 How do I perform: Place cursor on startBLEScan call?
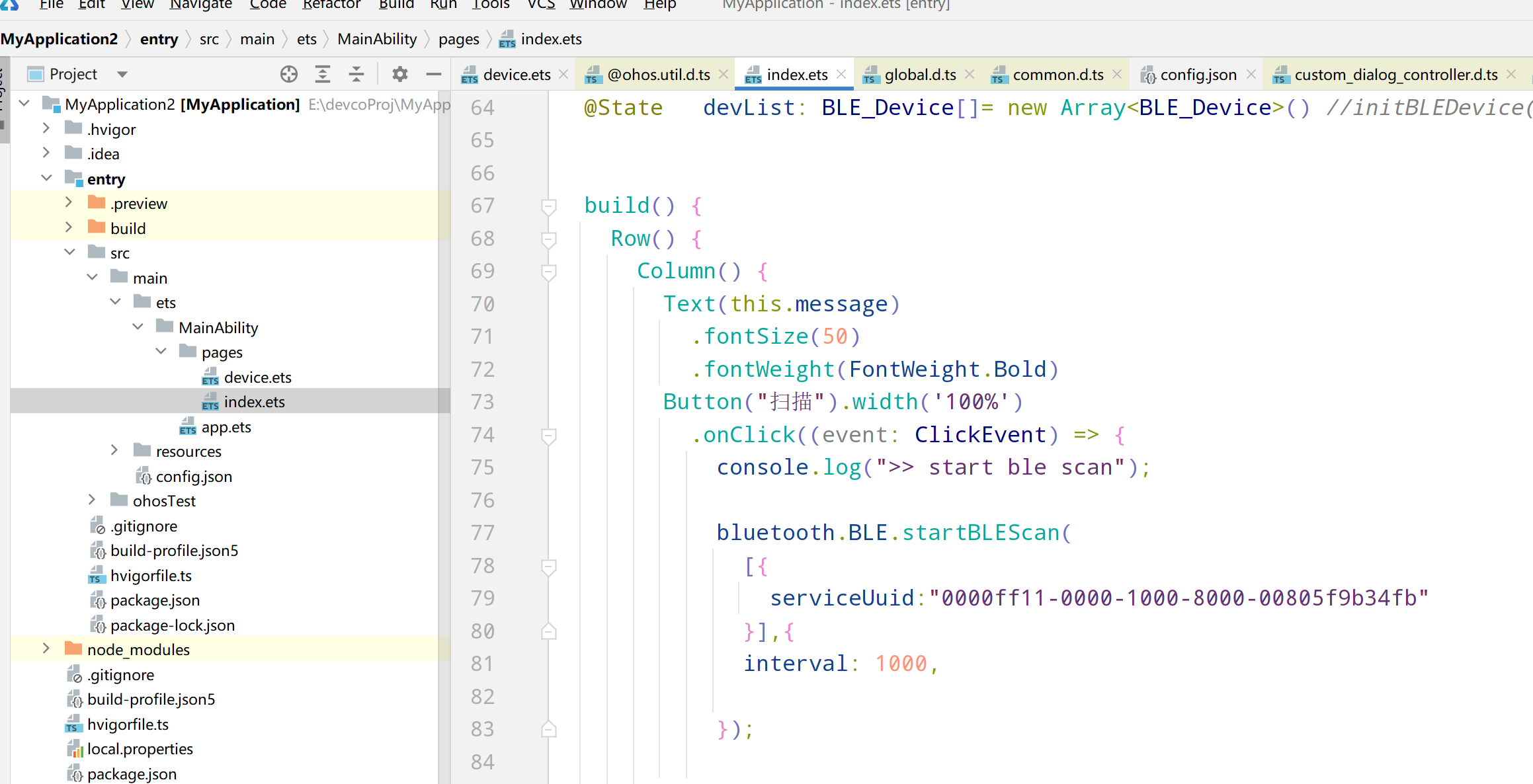(x=981, y=532)
